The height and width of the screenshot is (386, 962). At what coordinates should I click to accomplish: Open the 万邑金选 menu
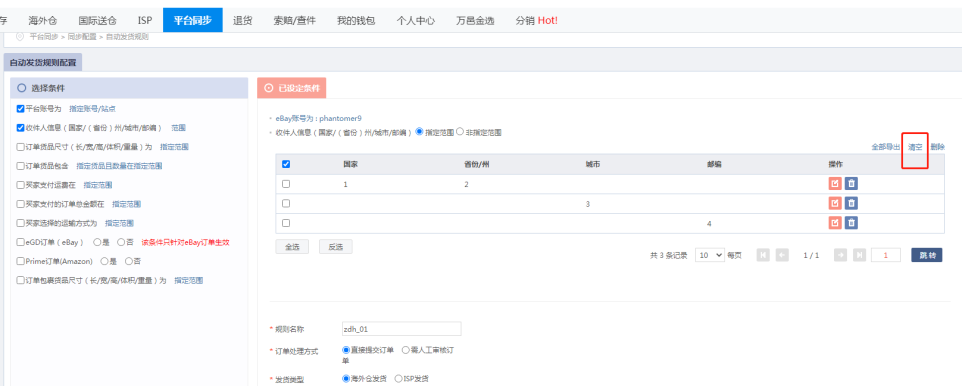[x=475, y=20]
